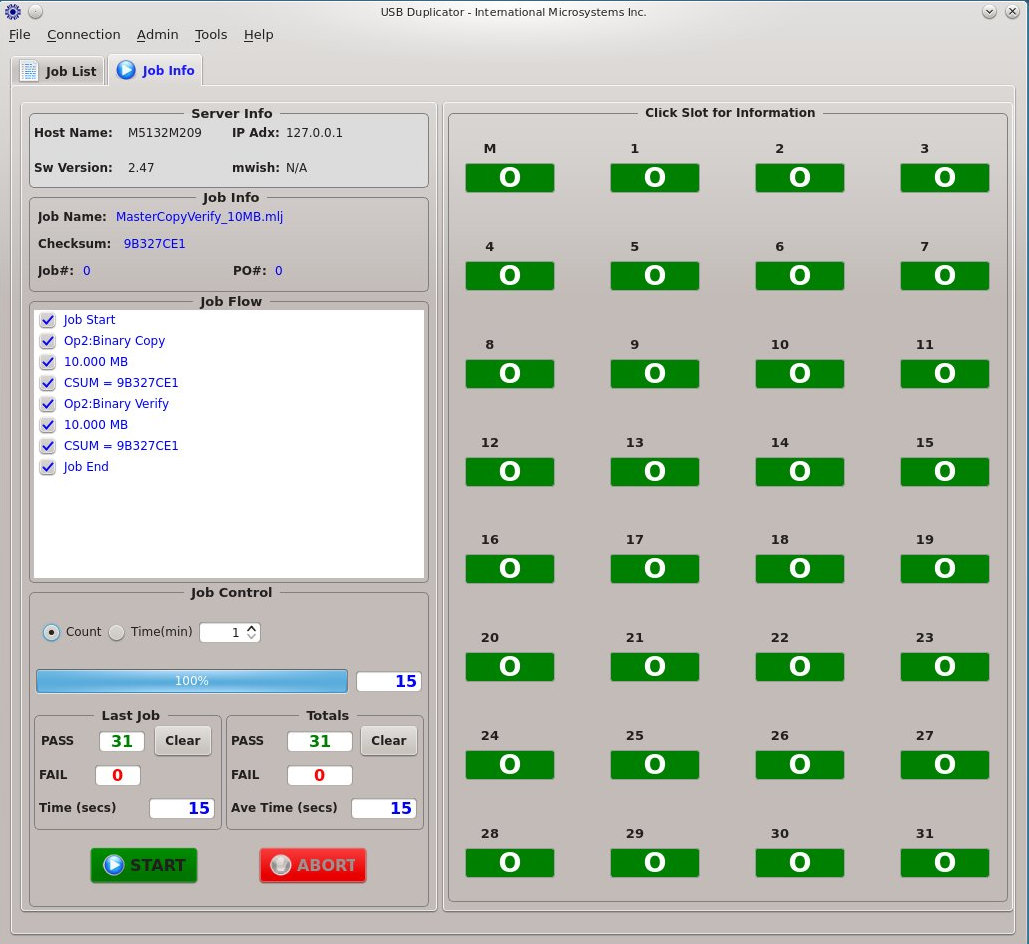Select slot 8 status box
This screenshot has width=1029, height=944.
coord(509,374)
